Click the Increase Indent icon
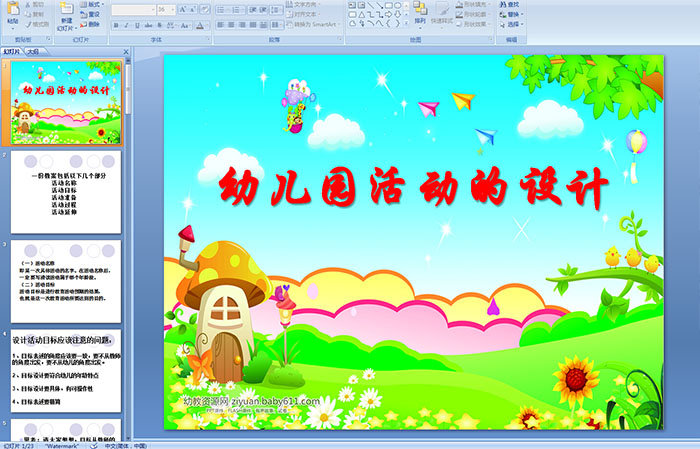The image size is (700, 449). [x=263, y=9]
